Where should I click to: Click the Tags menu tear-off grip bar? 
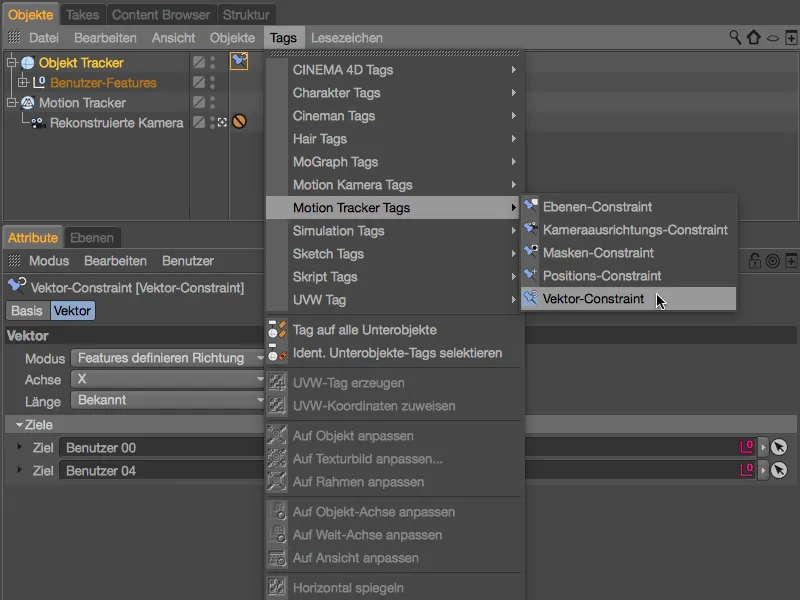(394, 53)
